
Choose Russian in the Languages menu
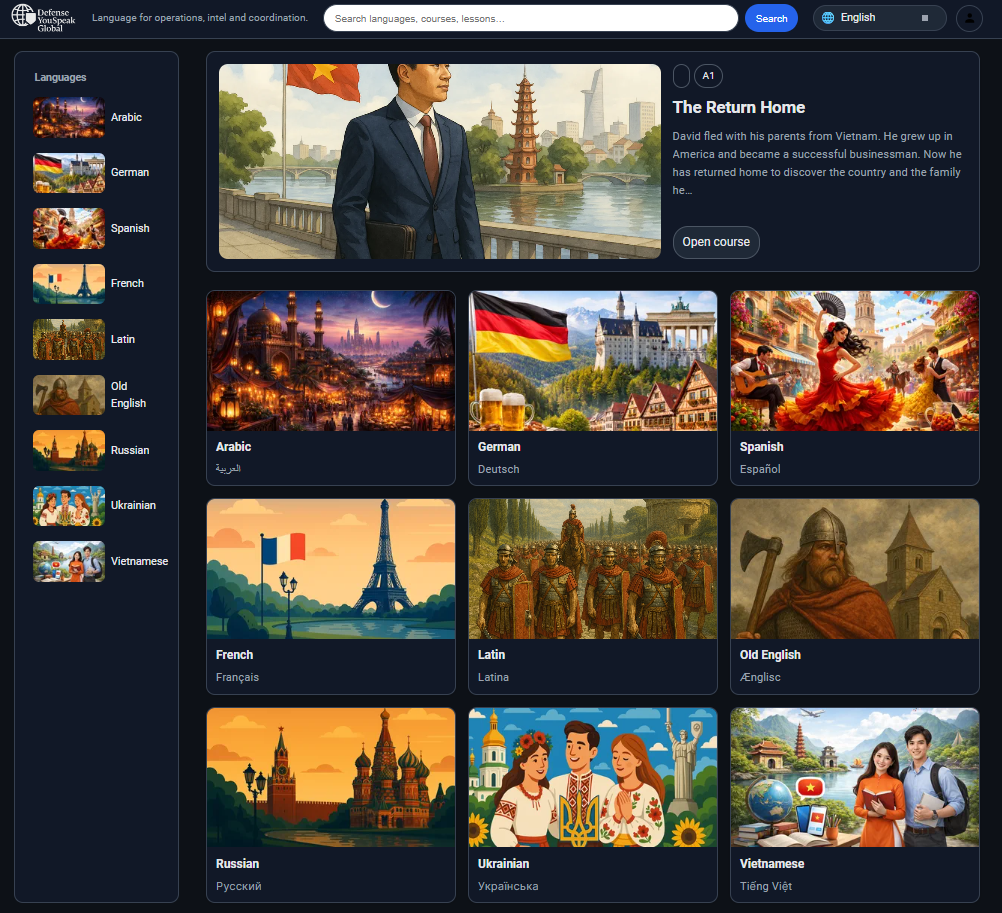tap(68, 450)
